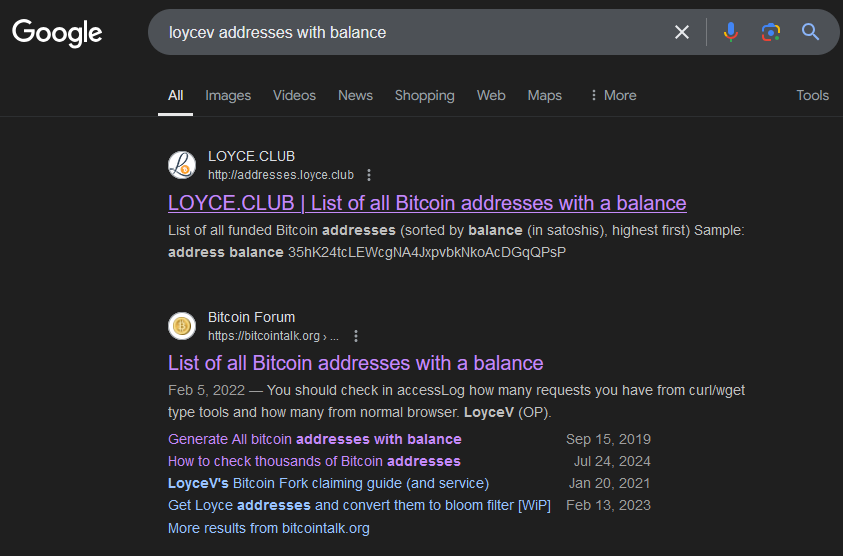Click the LOYCE.CLUB site favicon
Screen dimensions: 843x556
click(182, 165)
